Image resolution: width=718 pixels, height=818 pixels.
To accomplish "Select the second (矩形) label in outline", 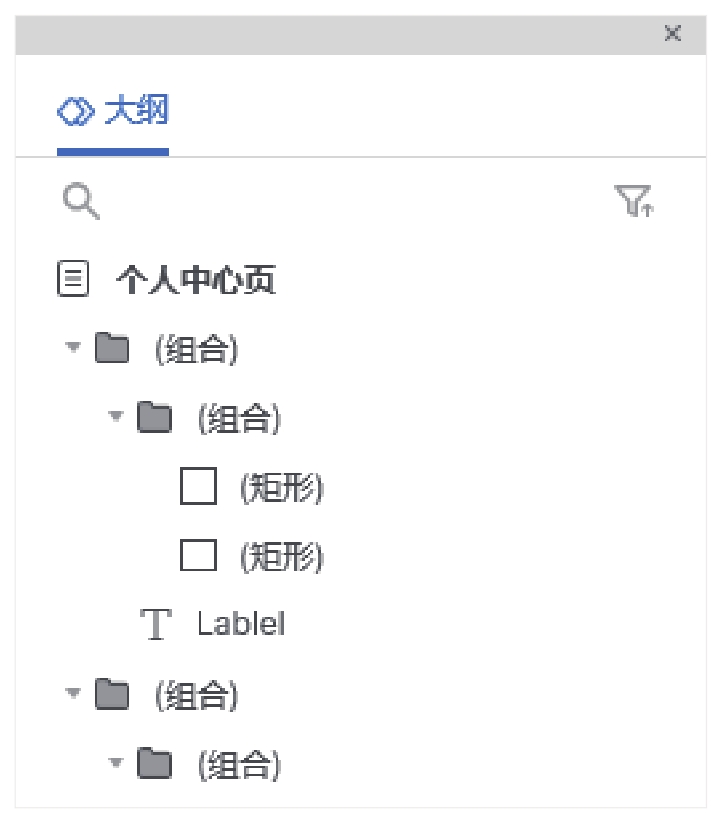I will tap(282, 556).
